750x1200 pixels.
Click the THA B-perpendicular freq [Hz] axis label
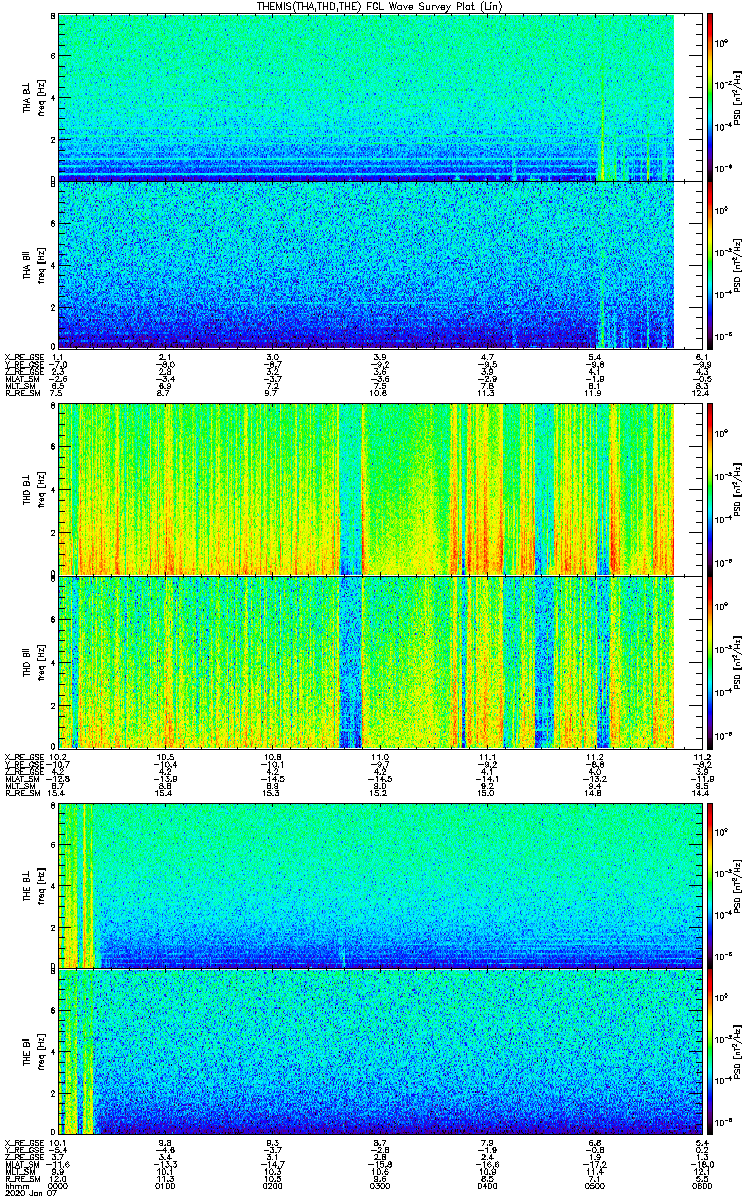point(42,98)
